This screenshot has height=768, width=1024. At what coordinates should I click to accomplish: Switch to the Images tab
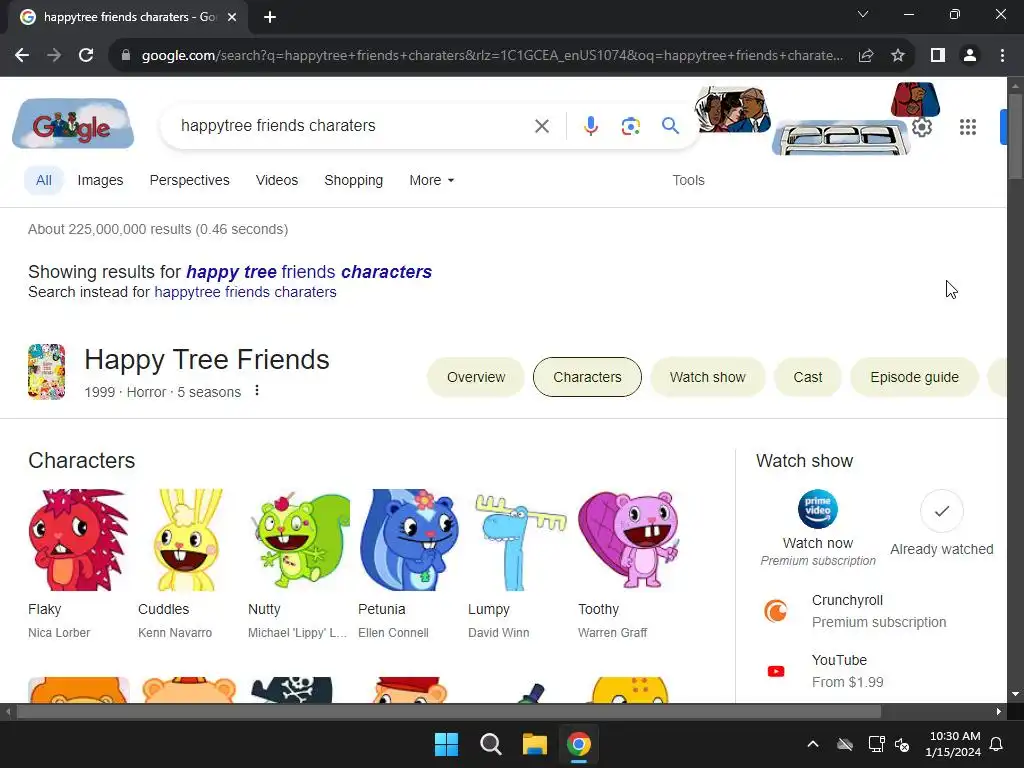coord(100,180)
